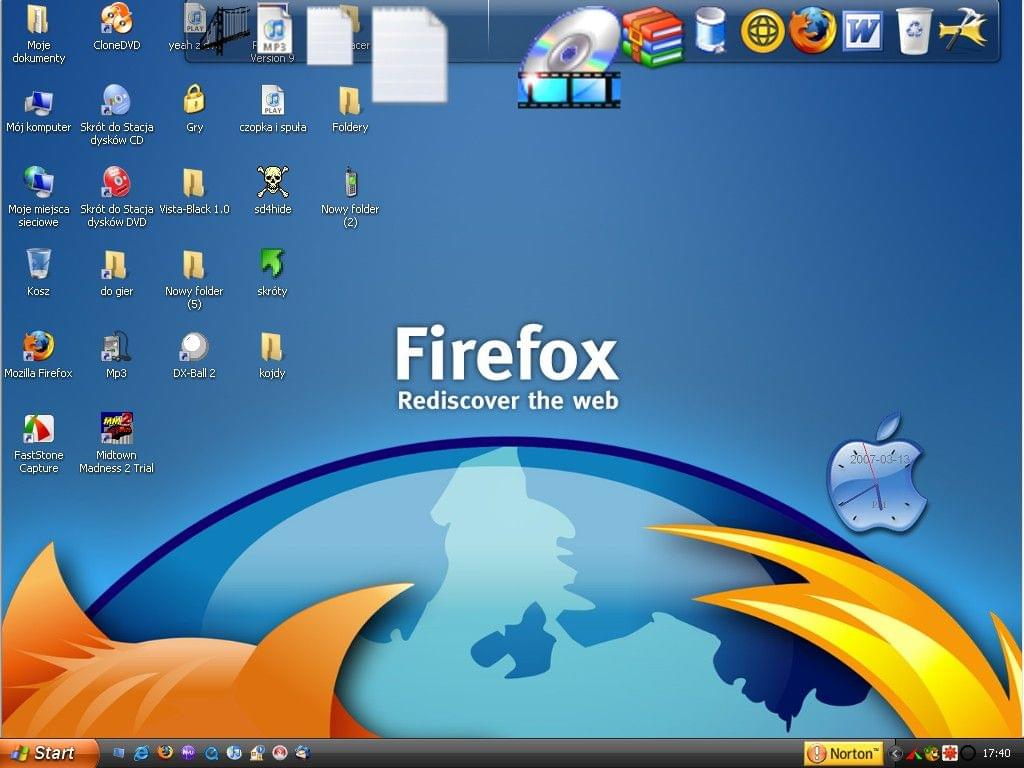Click the Internet Explorer quick launch icon
Viewport: 1024px width, 768px height.
click(x=142, y=753)
